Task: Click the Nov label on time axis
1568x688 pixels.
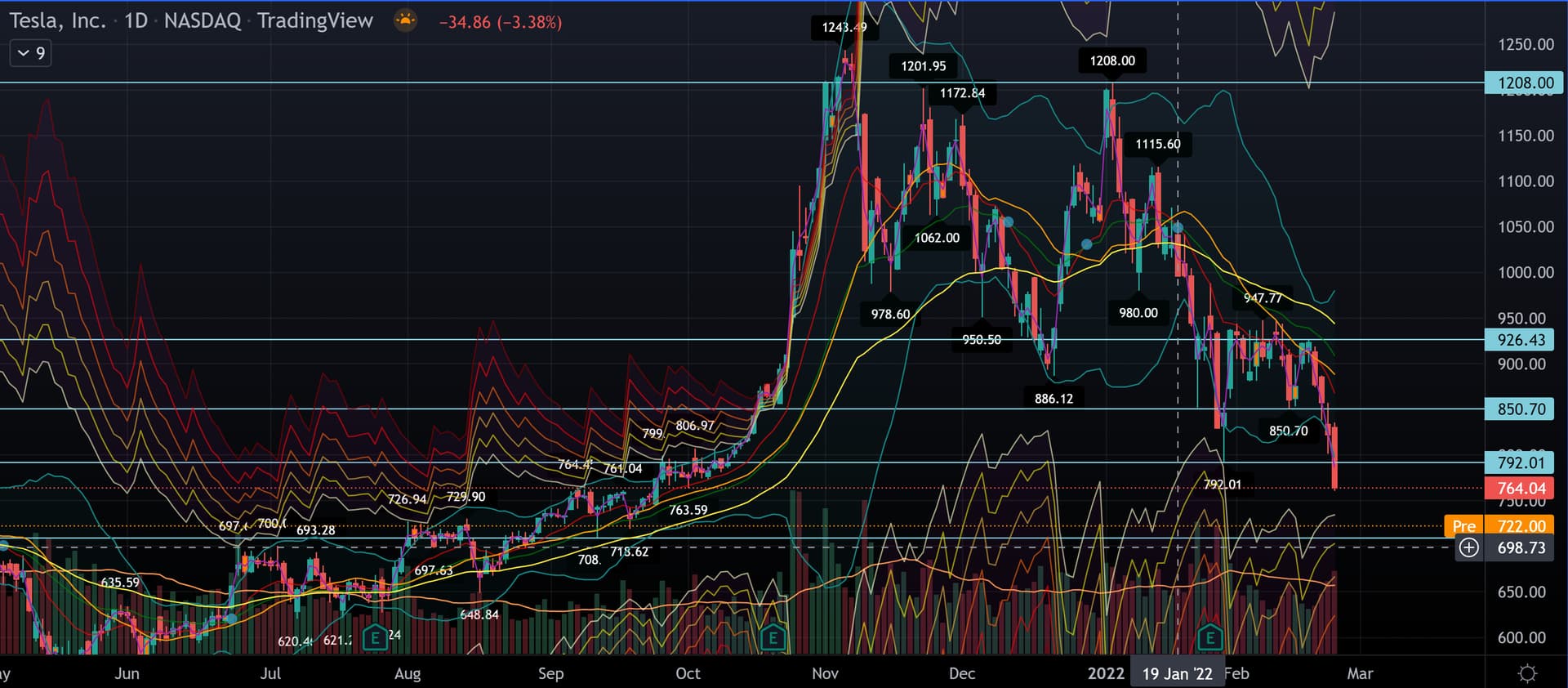Action: click(x=825, y=673)
